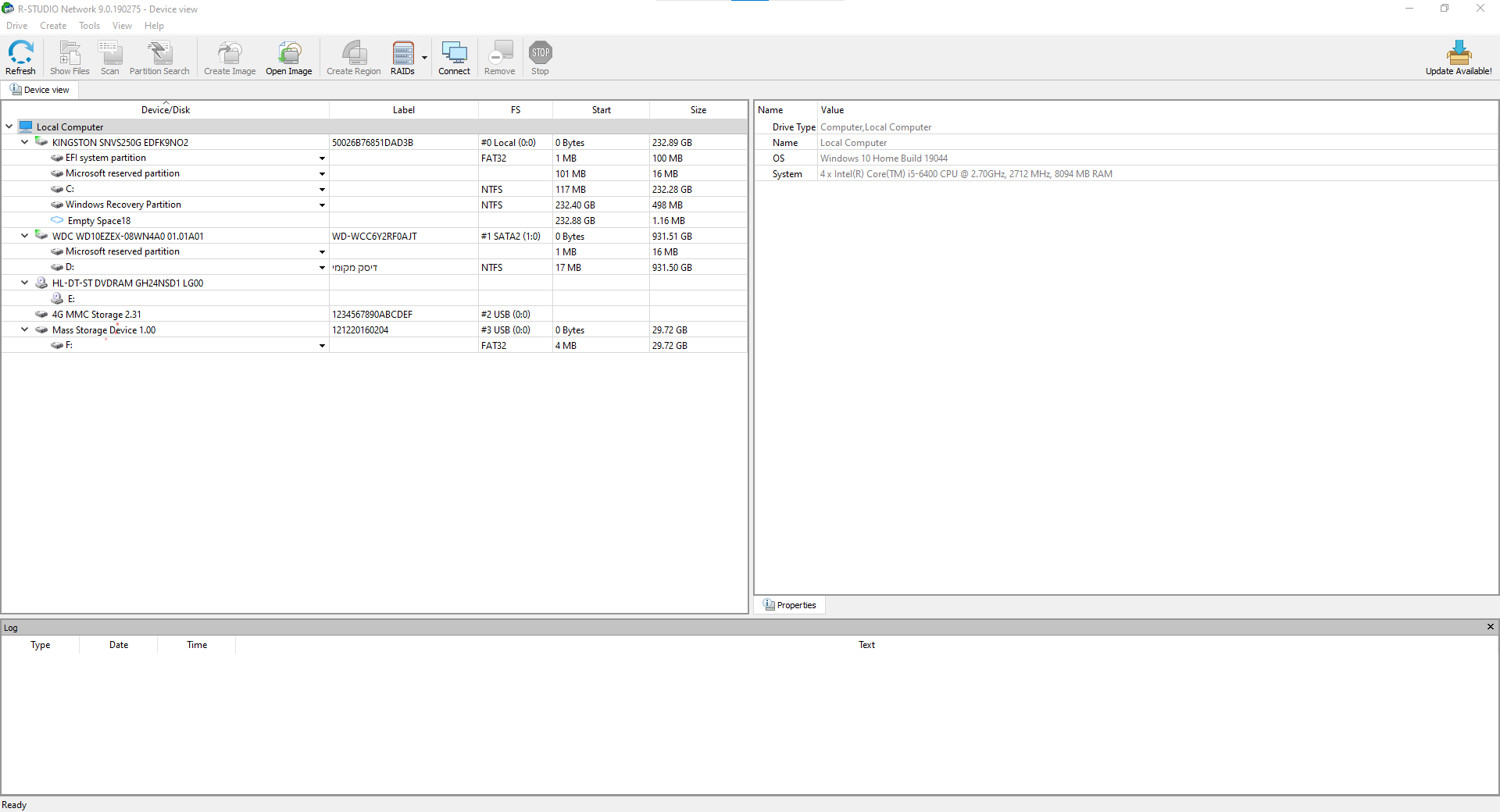Viewport: 1500px width, 812px height.
Task: Sort by the FS column header
Action: [516, 110]
